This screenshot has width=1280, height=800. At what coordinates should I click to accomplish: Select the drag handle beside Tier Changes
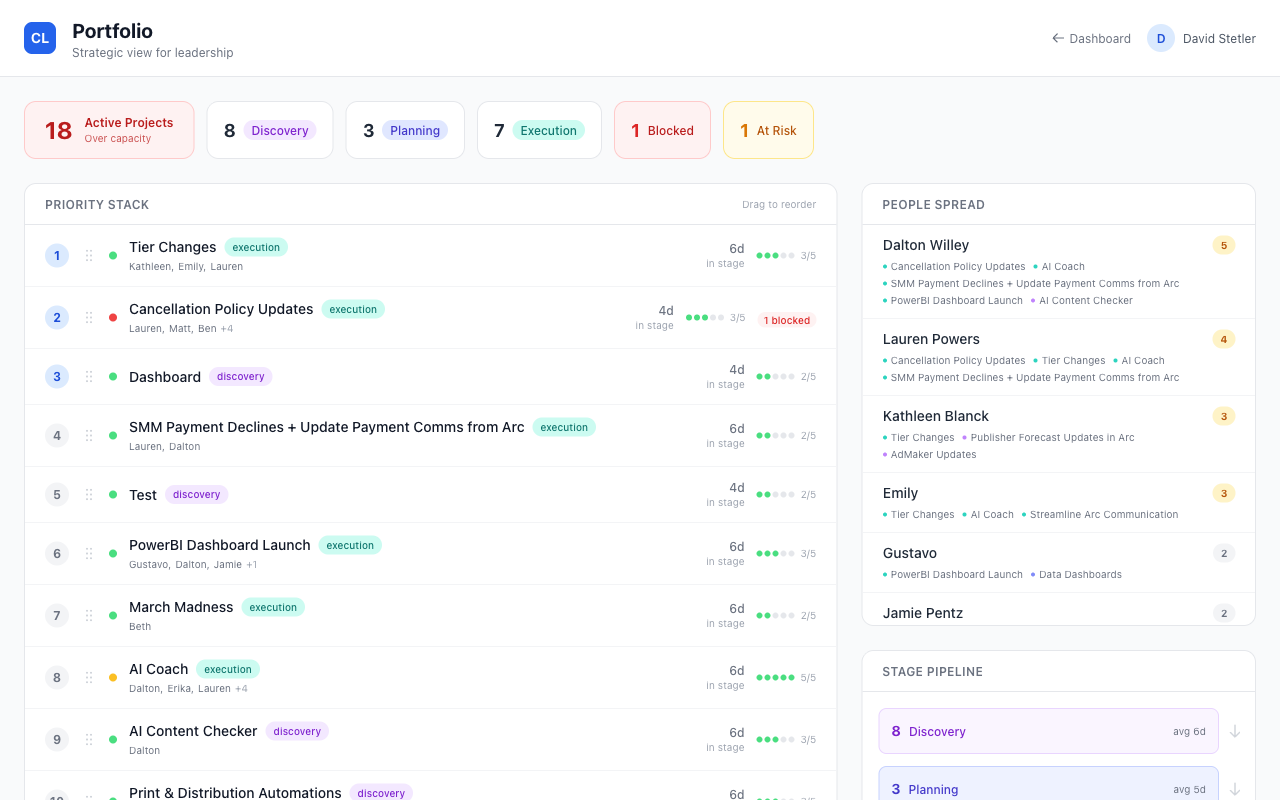(x=88, y=255)
